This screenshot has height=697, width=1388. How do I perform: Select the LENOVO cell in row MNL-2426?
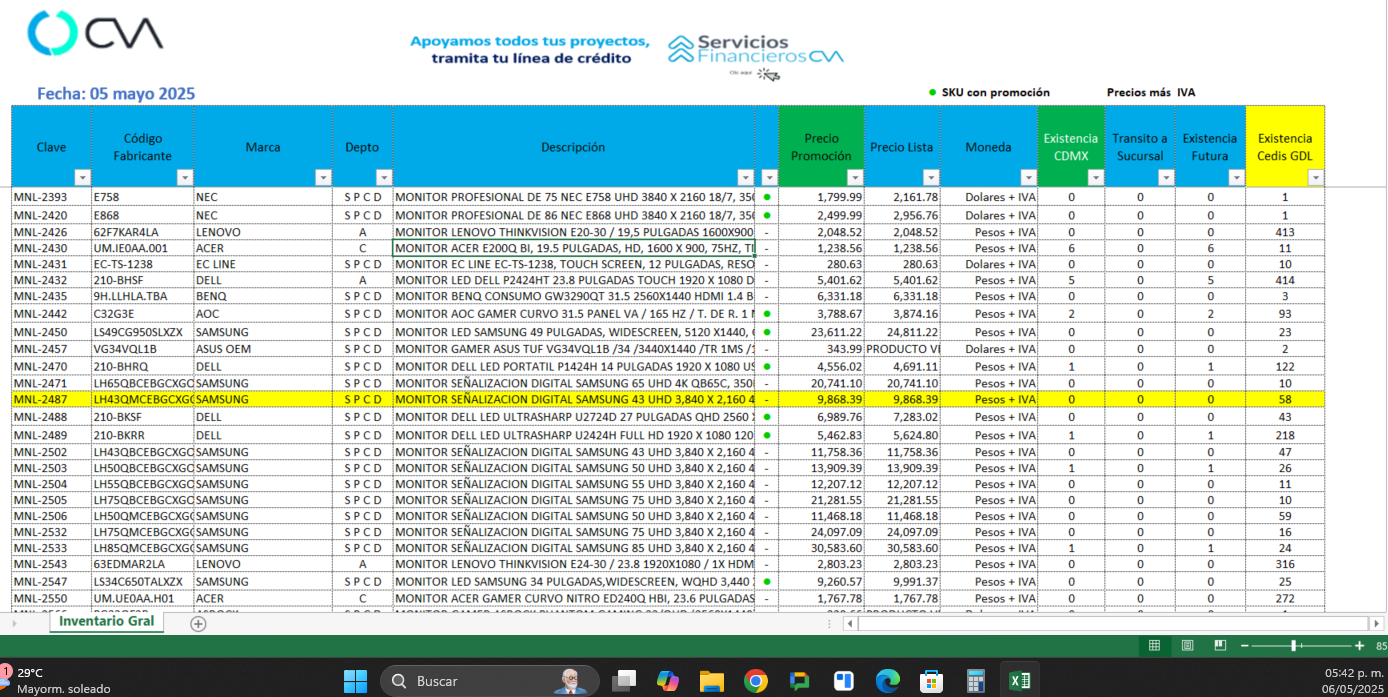[263, 232]
